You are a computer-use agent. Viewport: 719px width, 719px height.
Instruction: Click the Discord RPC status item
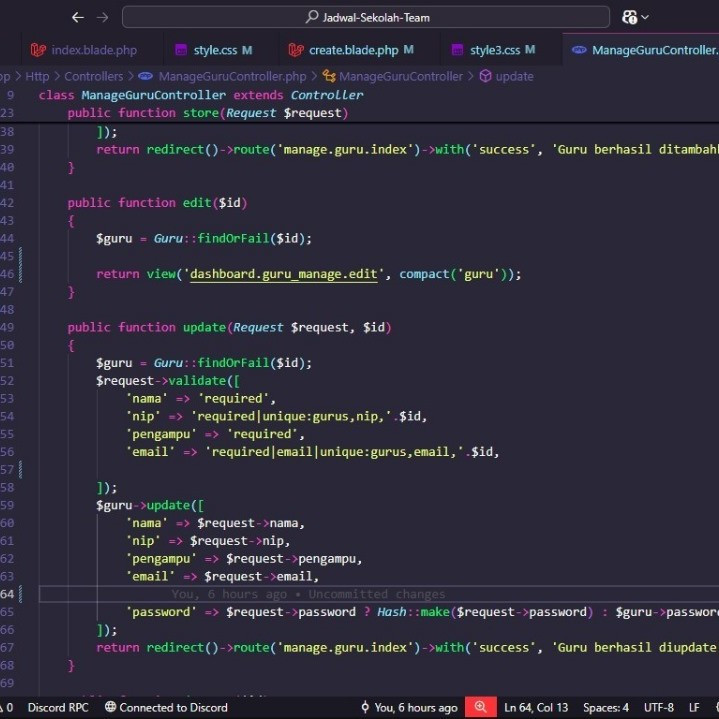coord(57,707)
